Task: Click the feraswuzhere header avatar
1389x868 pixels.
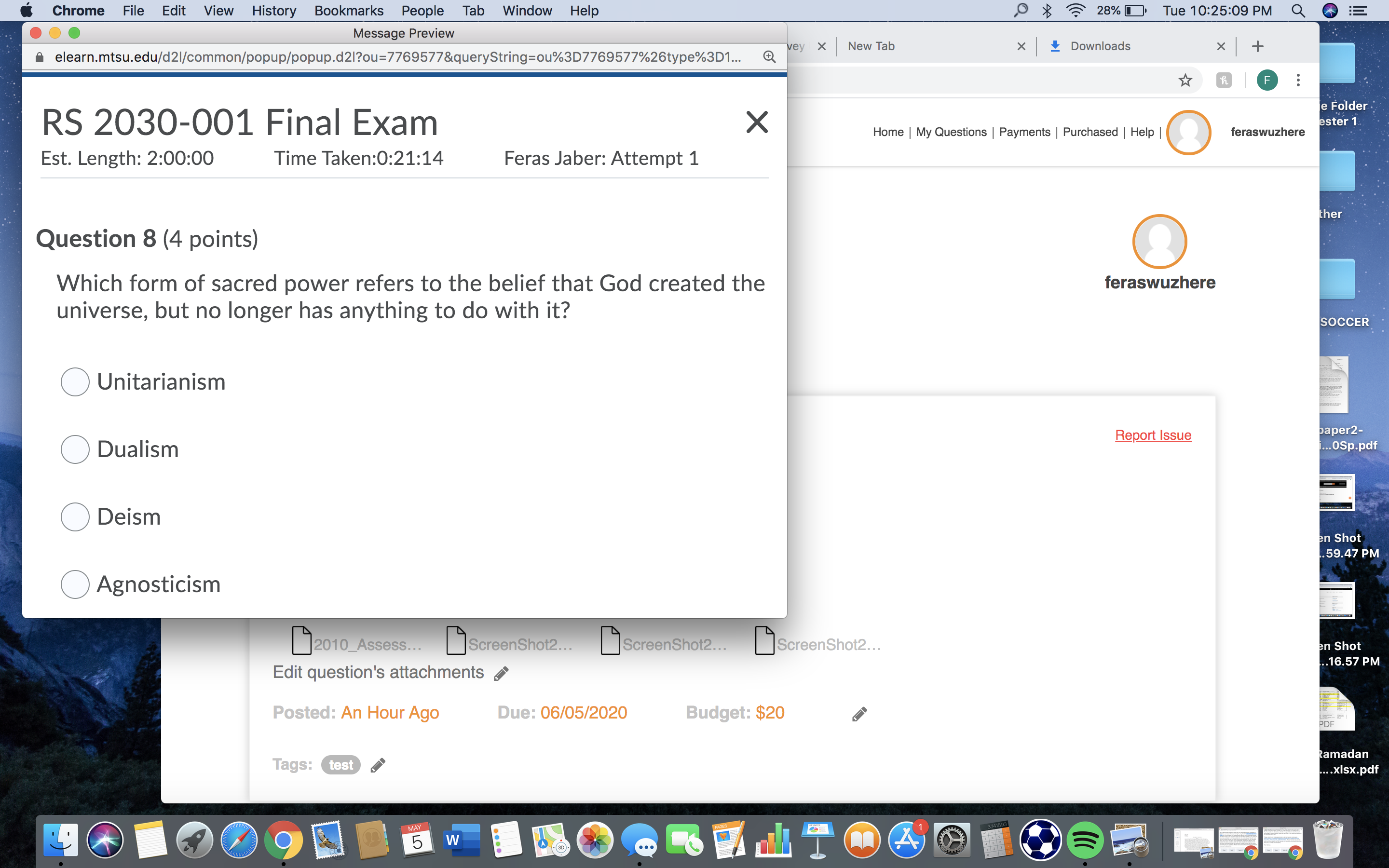Action: click(1189, 132)
